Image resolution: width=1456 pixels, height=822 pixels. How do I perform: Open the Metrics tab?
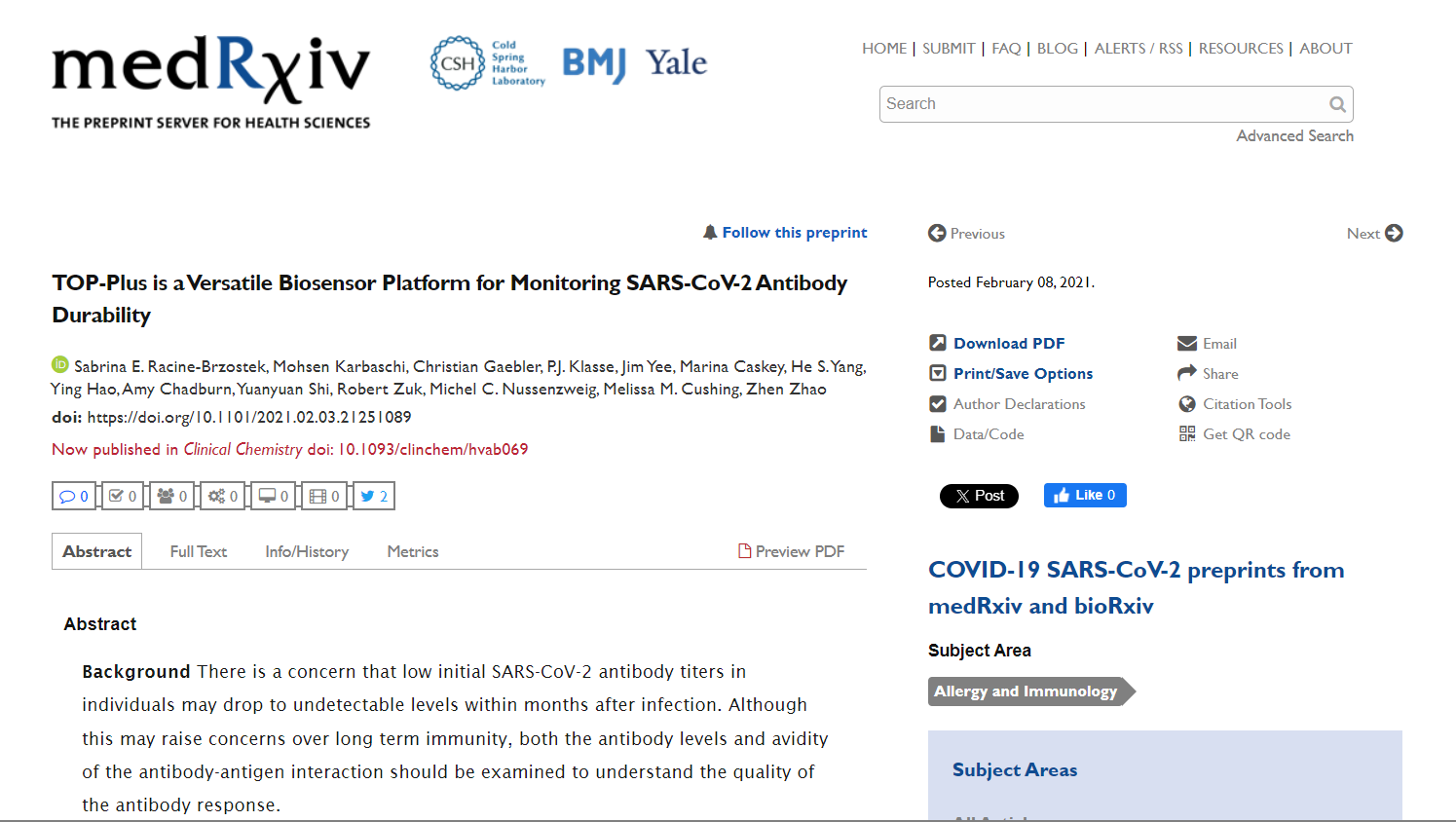point(413,551)
